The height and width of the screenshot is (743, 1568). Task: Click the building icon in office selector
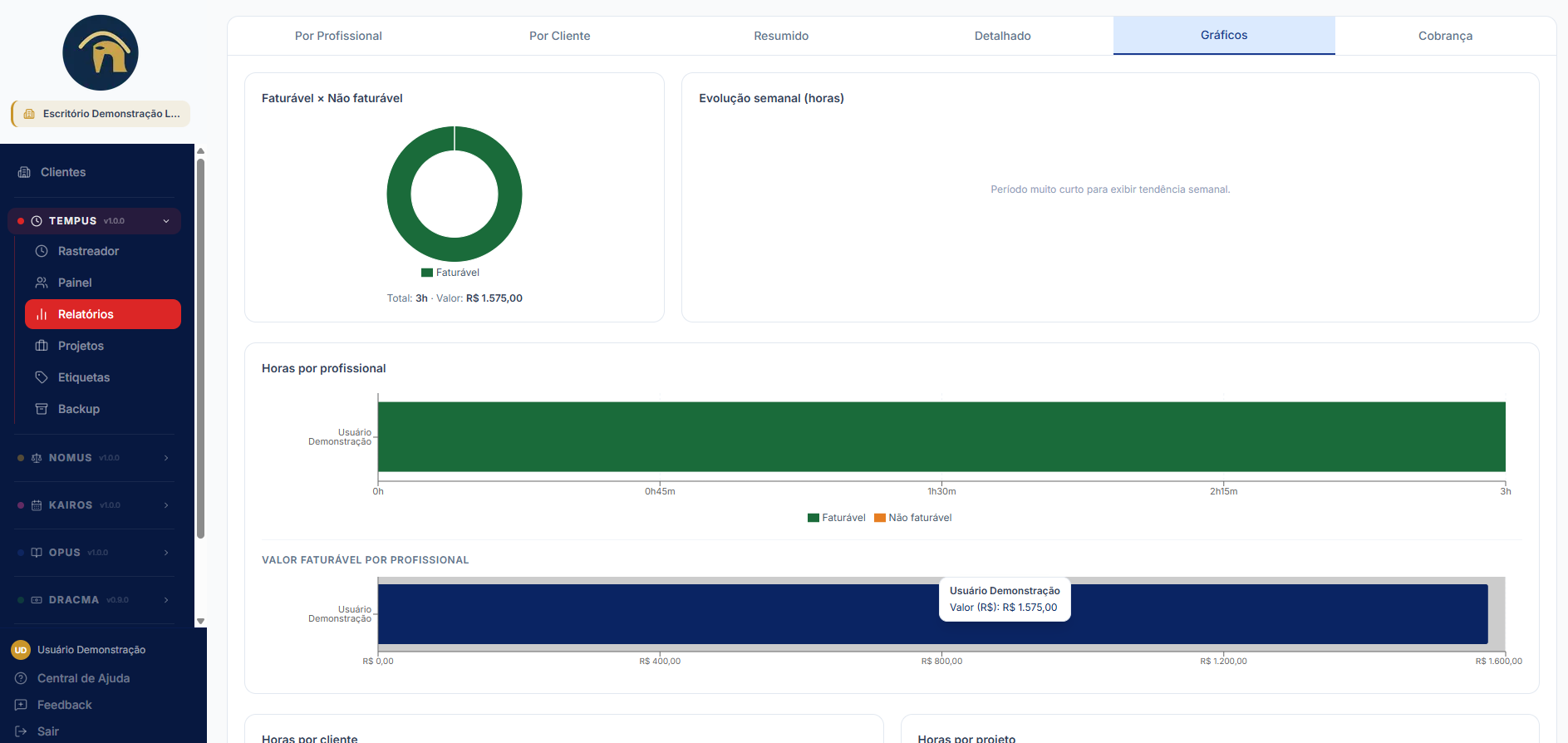click(x=29, y=114)
